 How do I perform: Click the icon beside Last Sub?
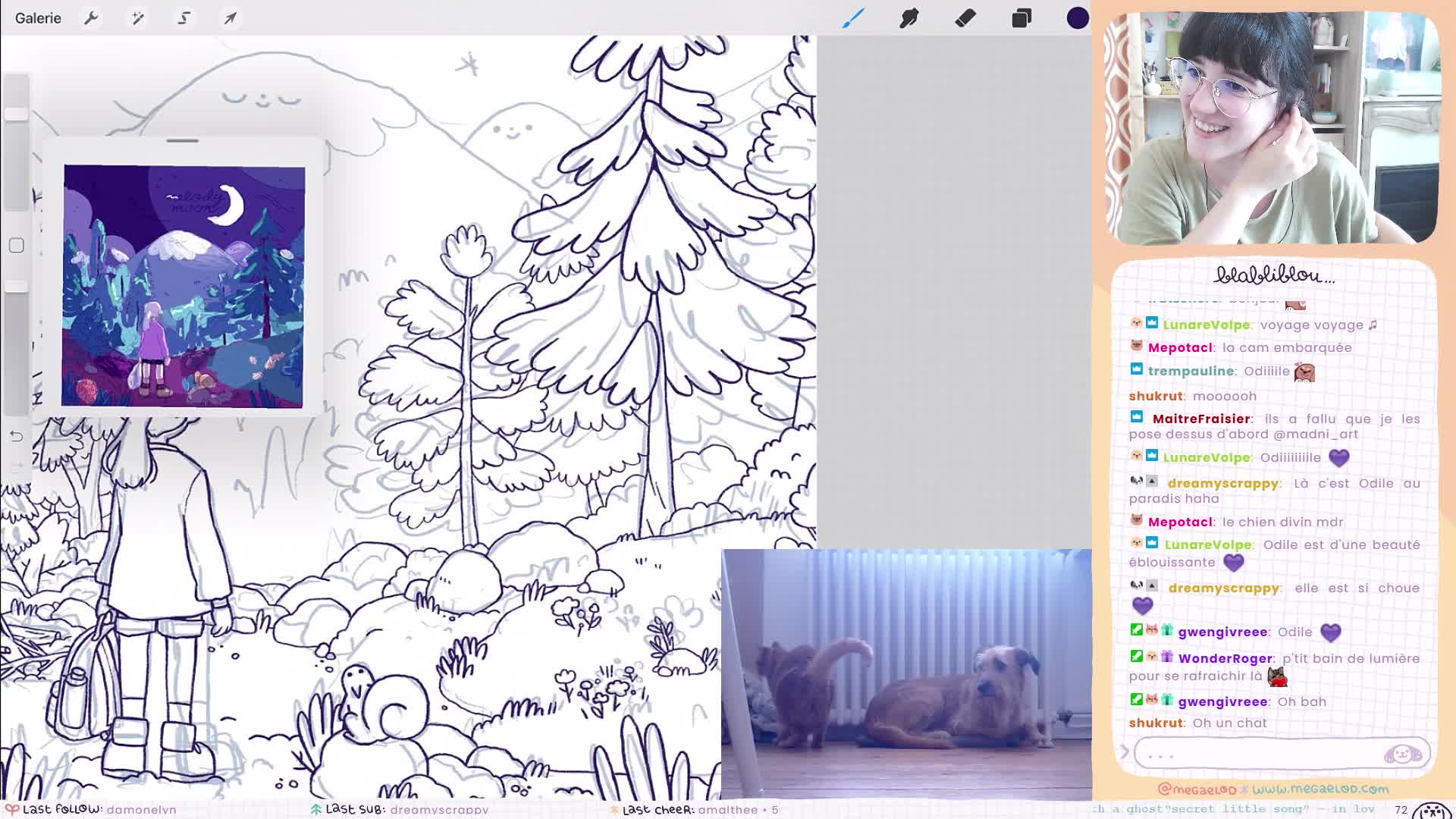click(316, 809)
